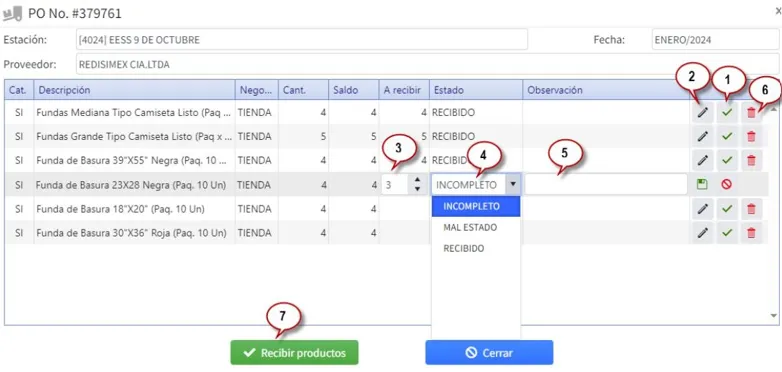Select the Funda de Basura 18"X20" description cell
The image size is (782, 372).
point(135,209)
